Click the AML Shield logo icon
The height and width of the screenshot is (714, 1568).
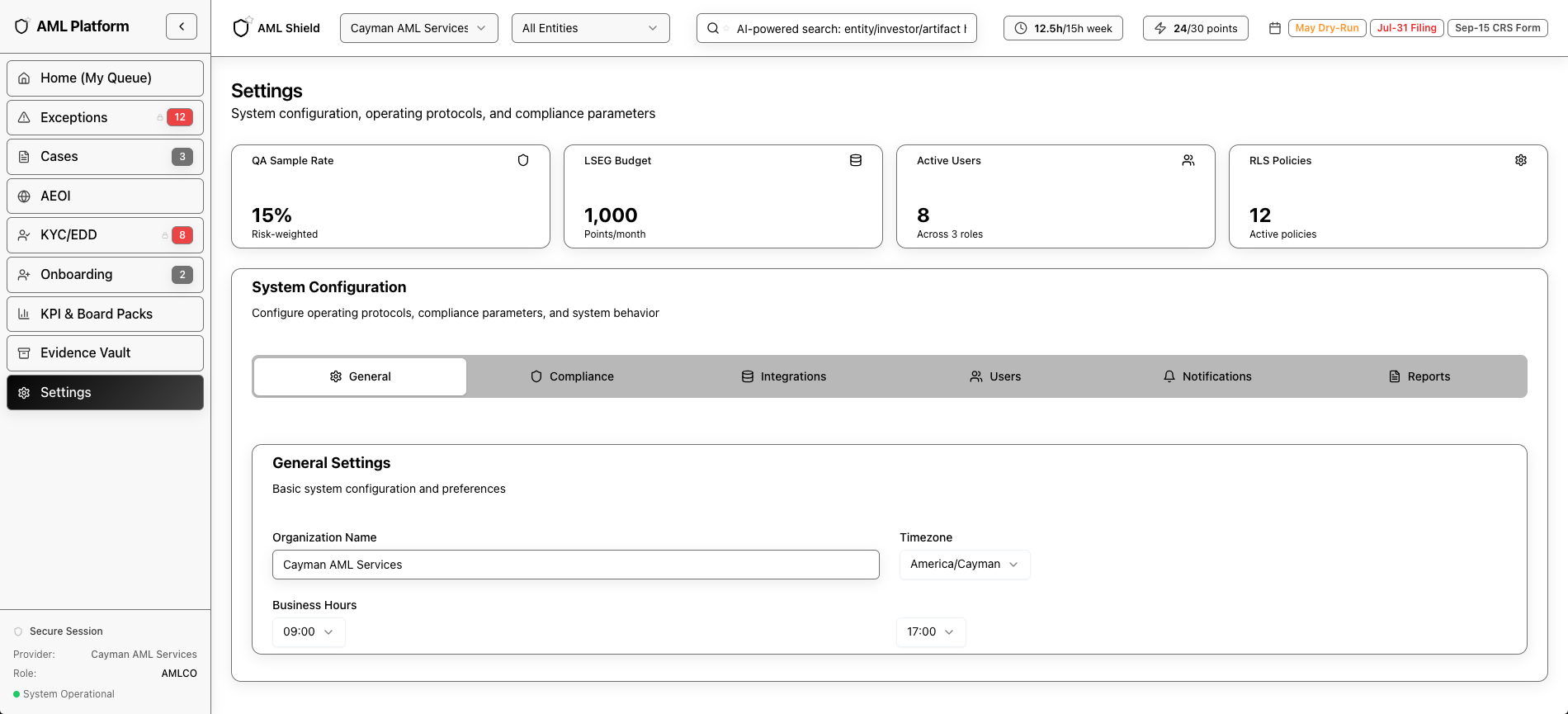[241, 28]
